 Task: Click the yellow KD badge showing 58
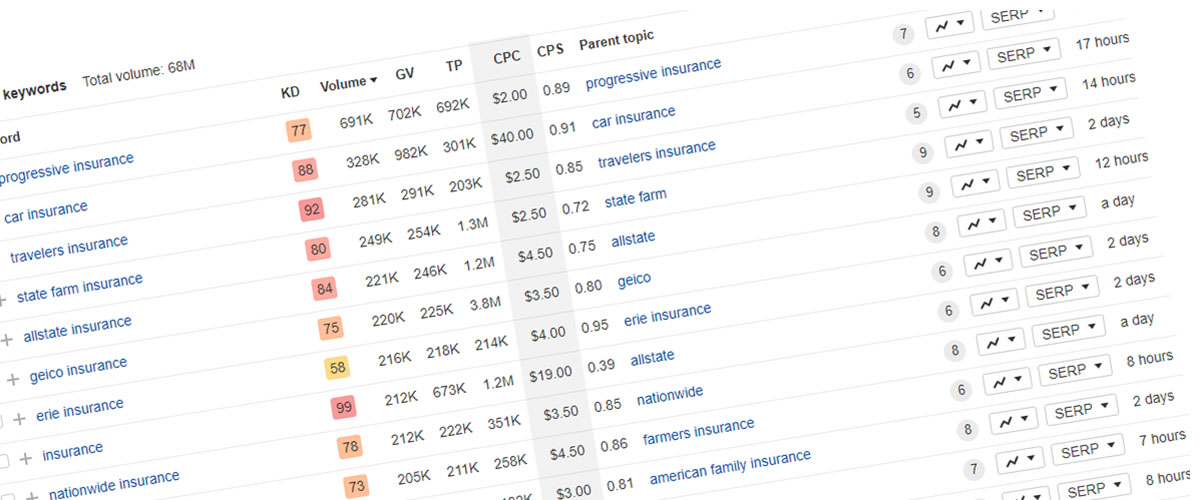[337, 369]
